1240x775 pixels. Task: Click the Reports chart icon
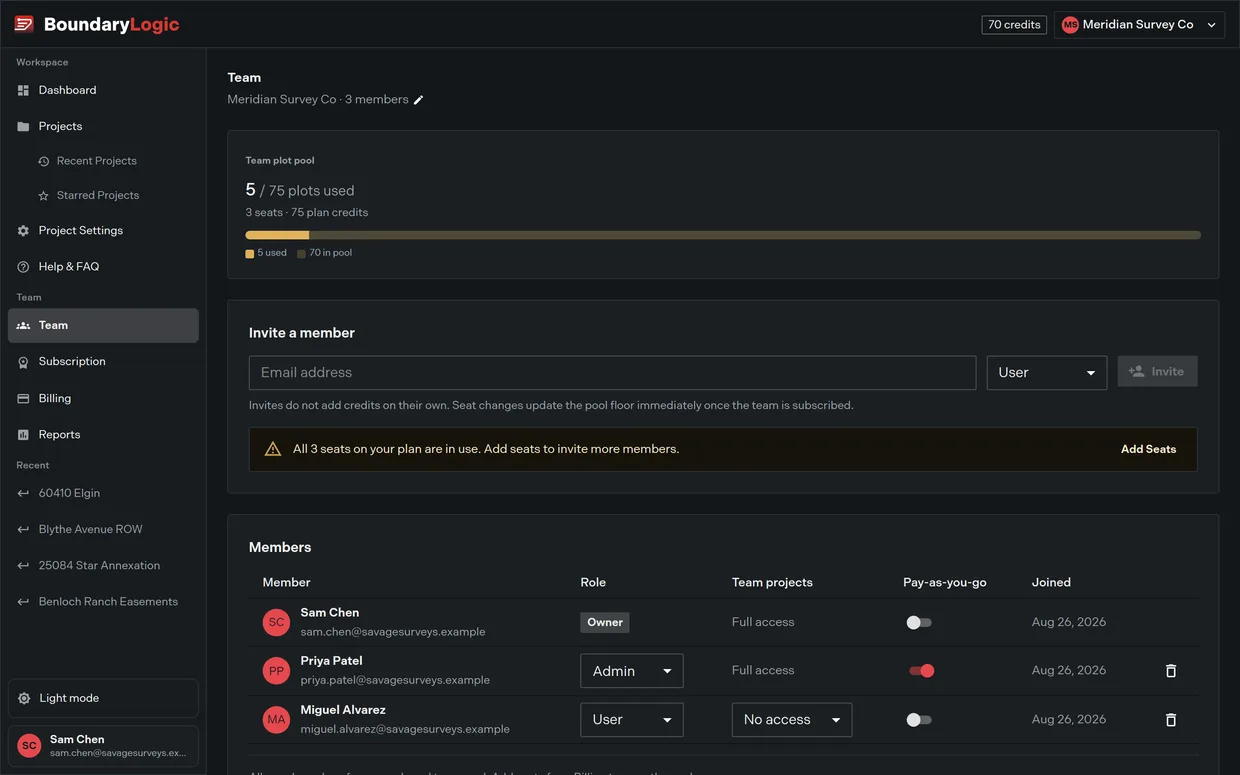[23, 435]
